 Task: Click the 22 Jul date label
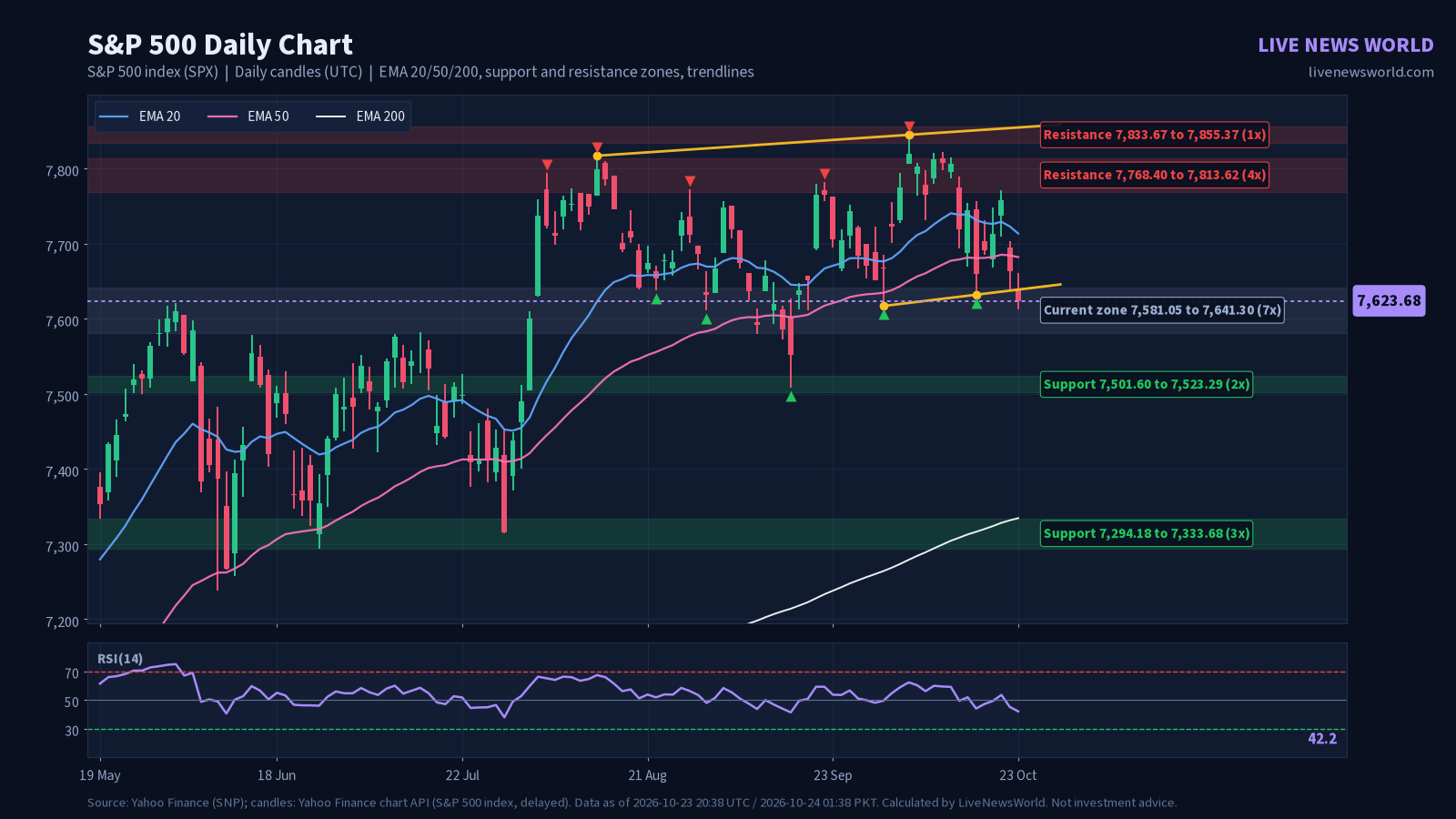(x=462, y=776)
